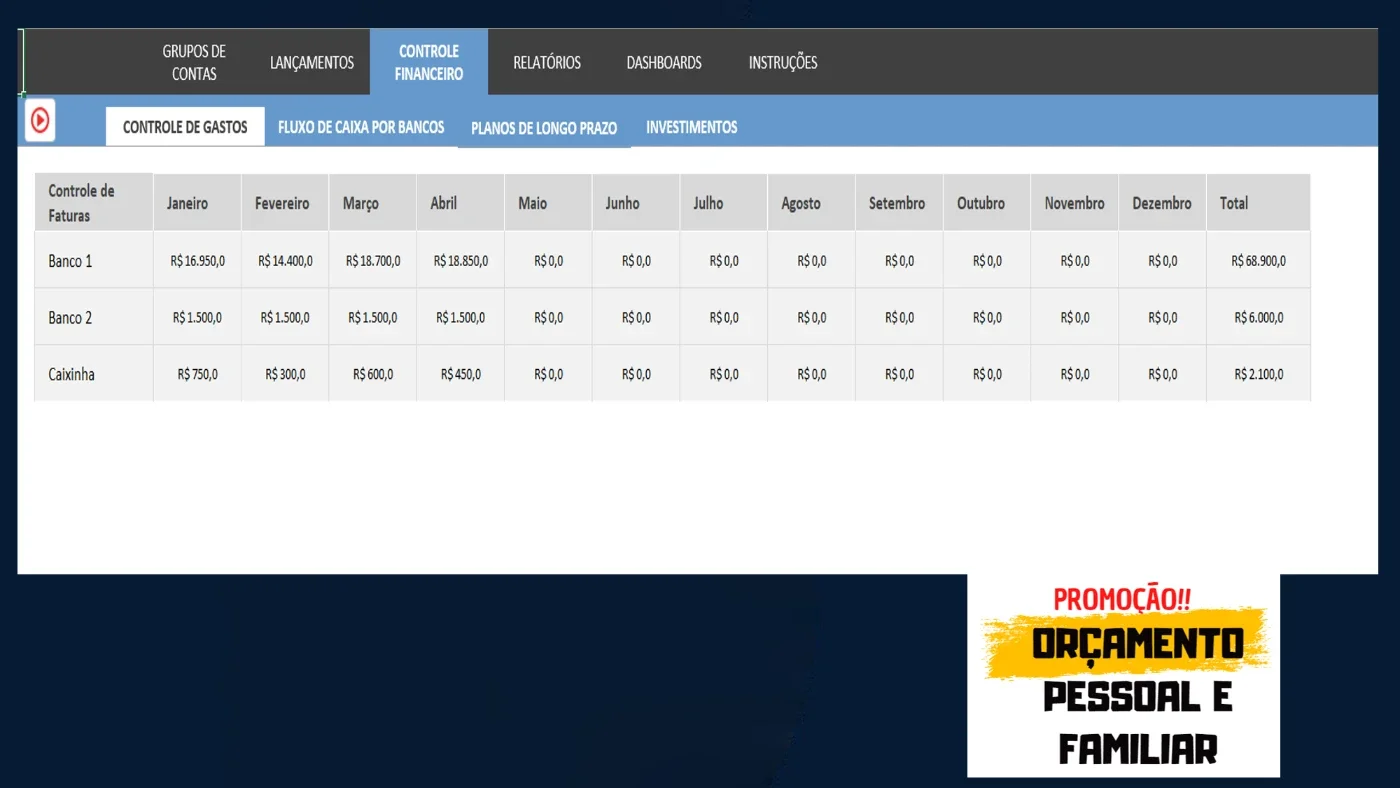Go to the Dashboards tab
Screen dimensions: 1400x788
(664, 62)
